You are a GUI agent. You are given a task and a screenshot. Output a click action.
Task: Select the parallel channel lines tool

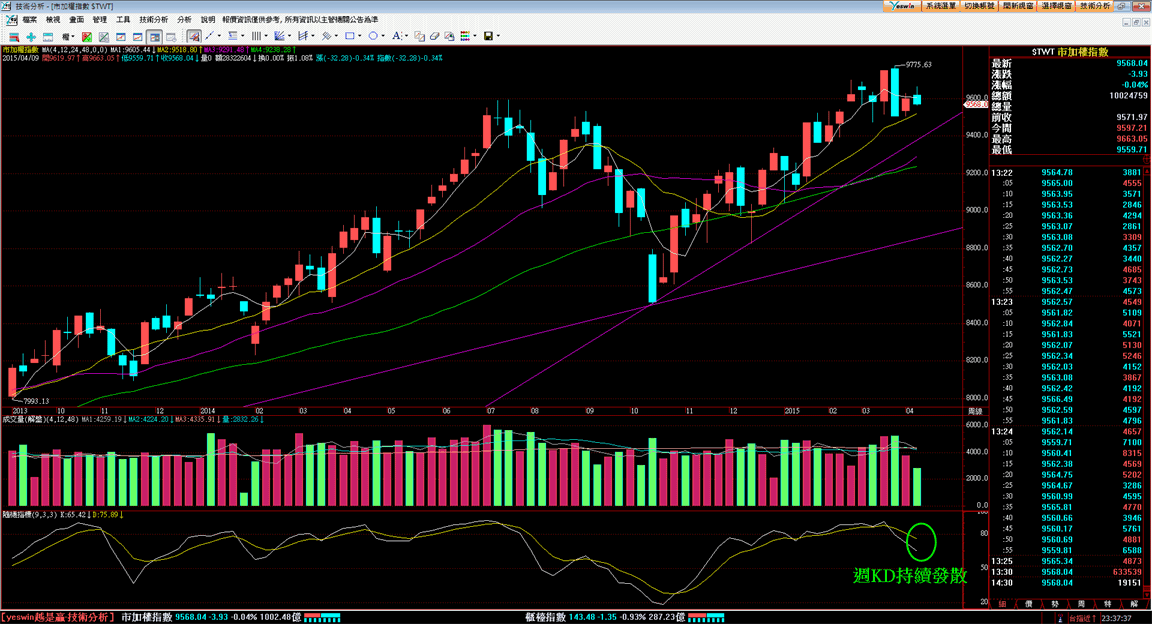click(303, 36)
